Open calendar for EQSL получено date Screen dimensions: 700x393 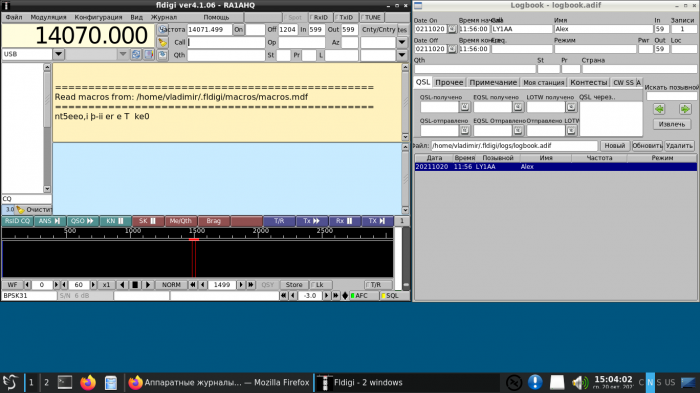[x=518, y=107]
